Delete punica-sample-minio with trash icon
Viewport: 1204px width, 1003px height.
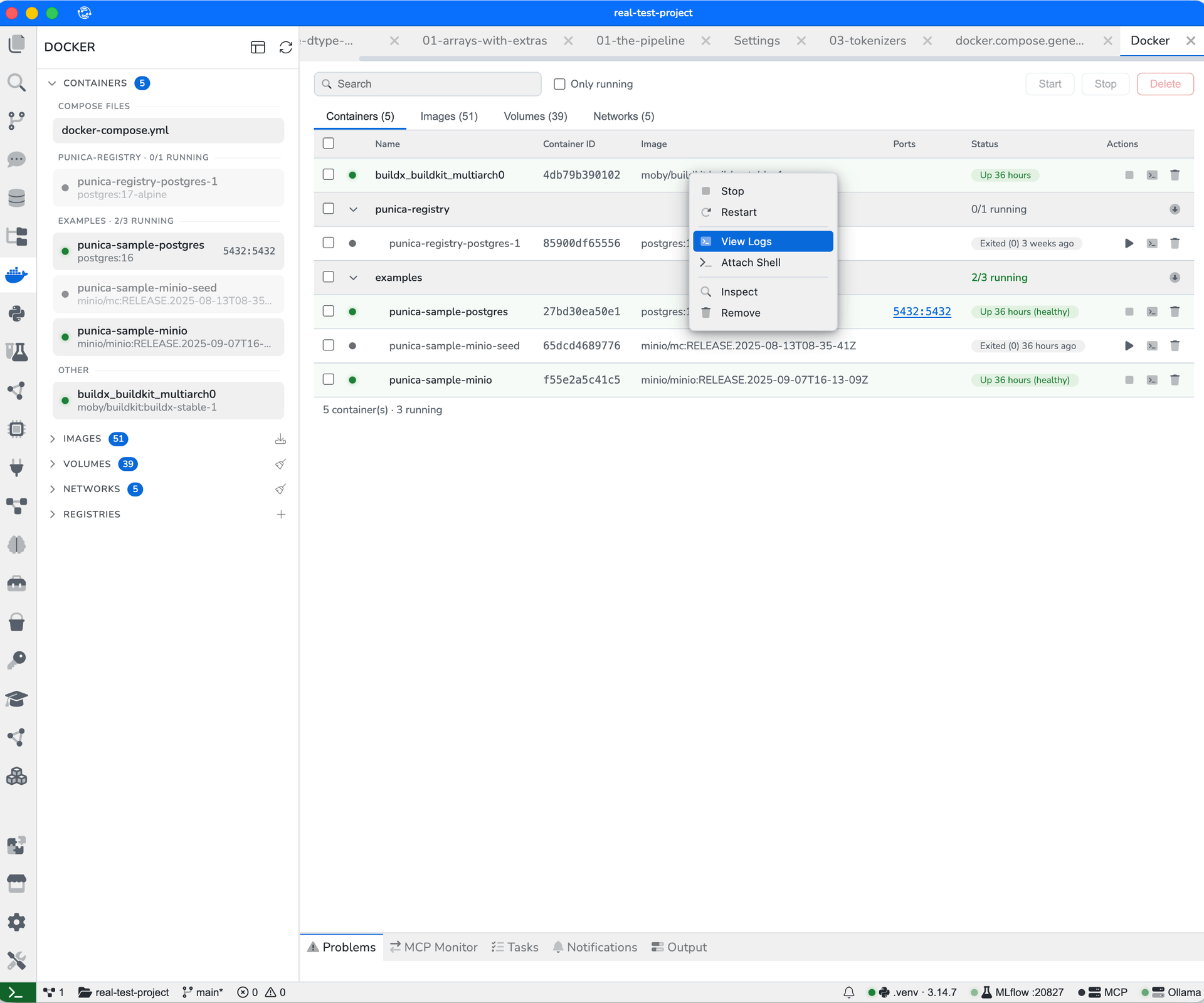pos(1175,380)
